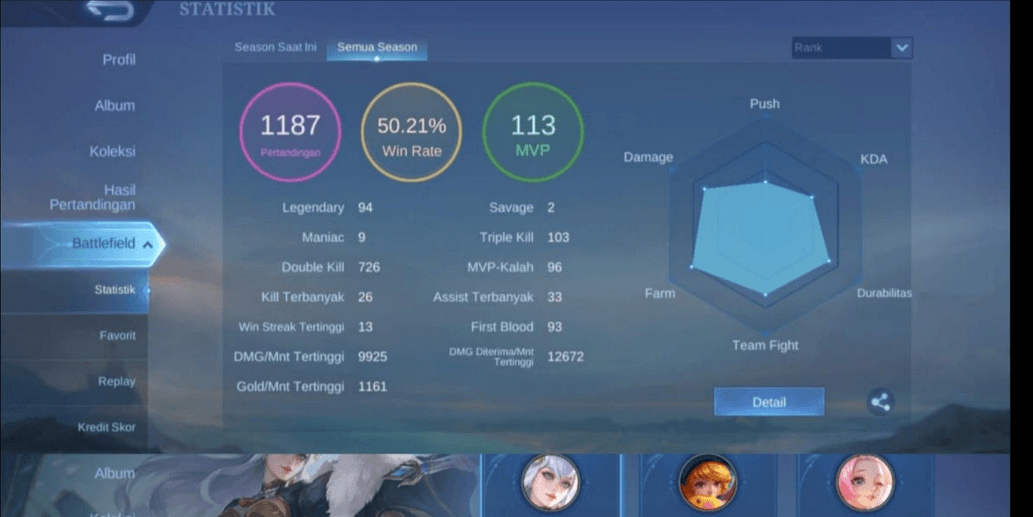Open the Koleksi menu item
The height and width of the screenshot is (517, 1033).
(113, 151)
